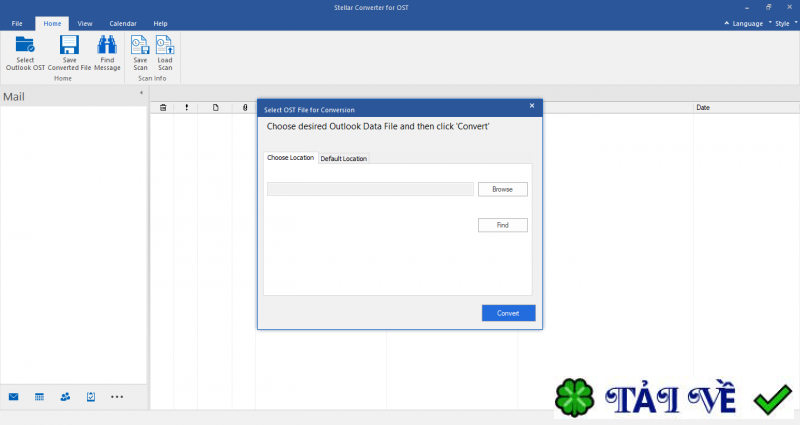Click the blue Convert button
Image resolution: width=800 pixels, height=425 pixels.
click(x=508, y=313)
